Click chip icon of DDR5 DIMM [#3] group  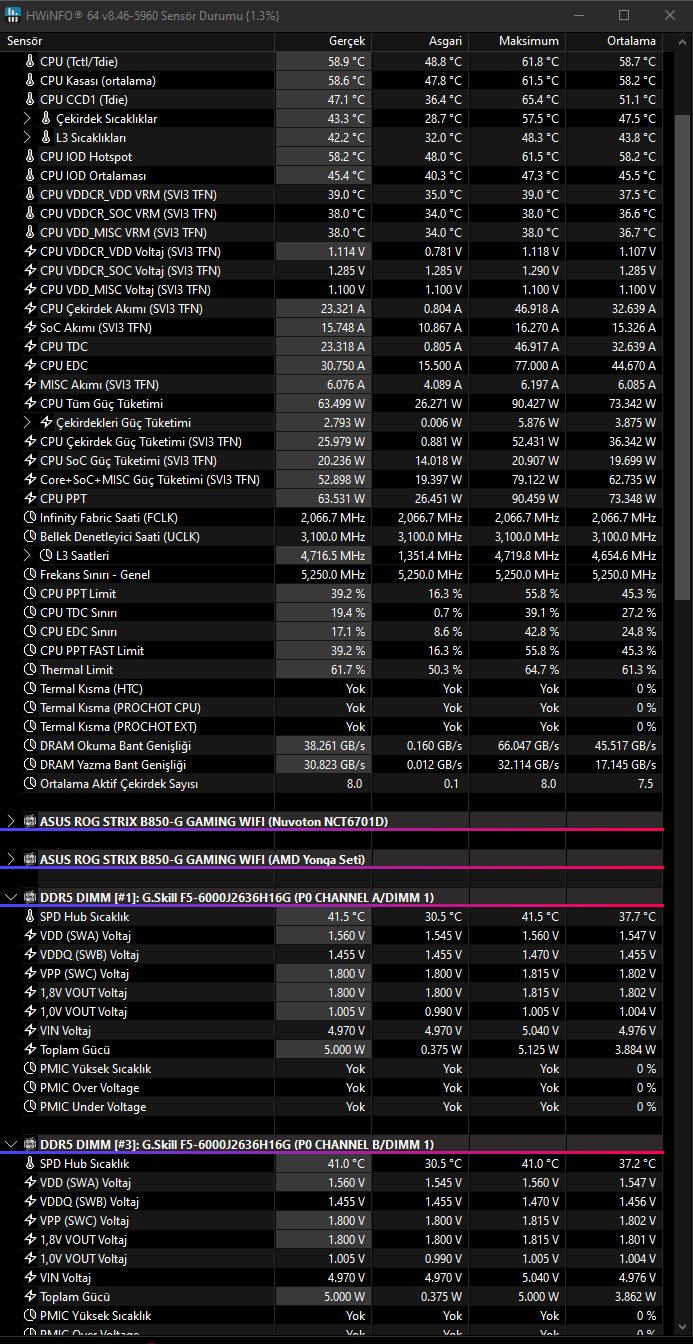click(29, 1144)
